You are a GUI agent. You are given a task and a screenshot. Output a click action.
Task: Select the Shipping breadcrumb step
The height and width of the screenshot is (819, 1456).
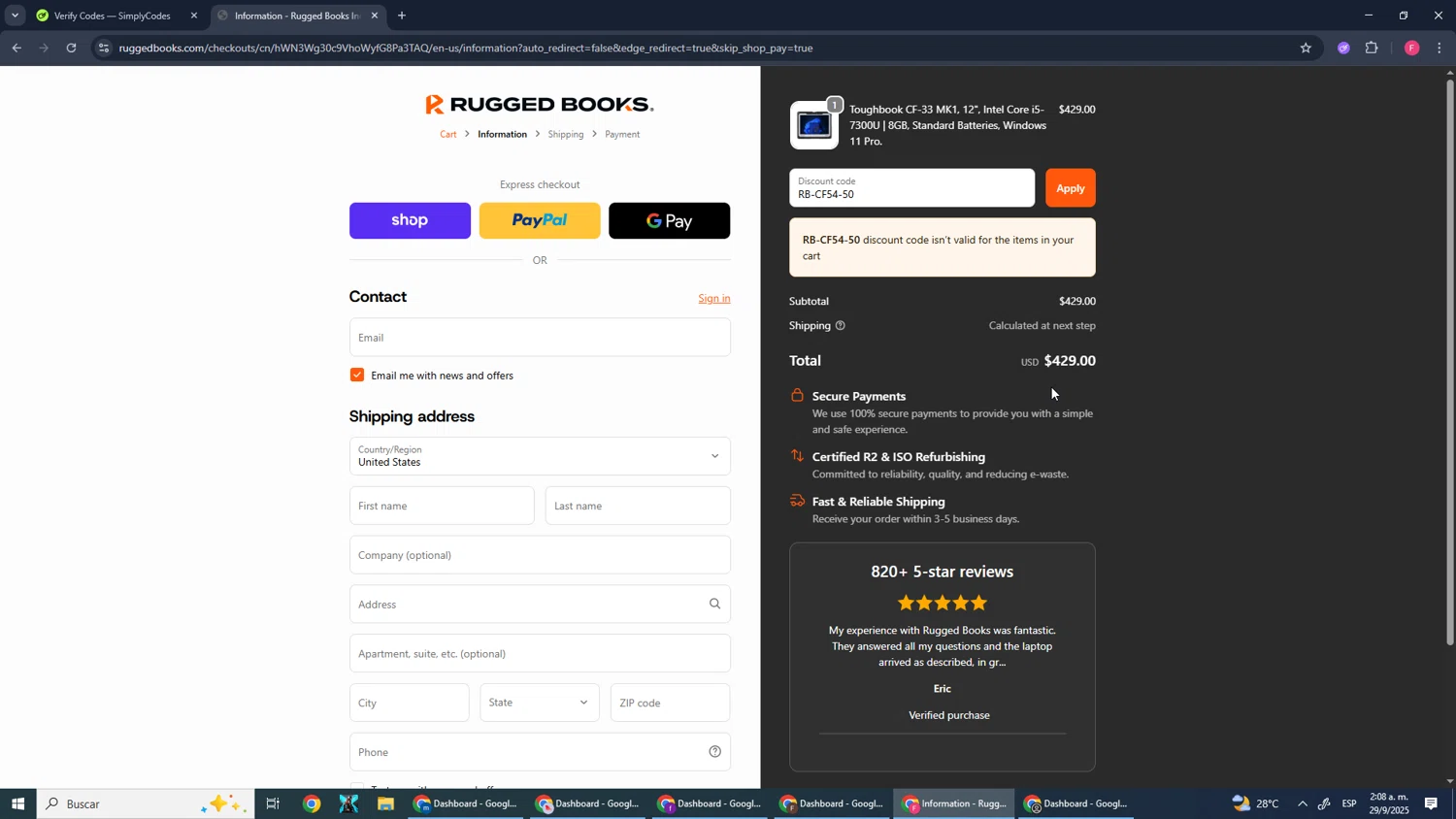(x=566, y=134)
